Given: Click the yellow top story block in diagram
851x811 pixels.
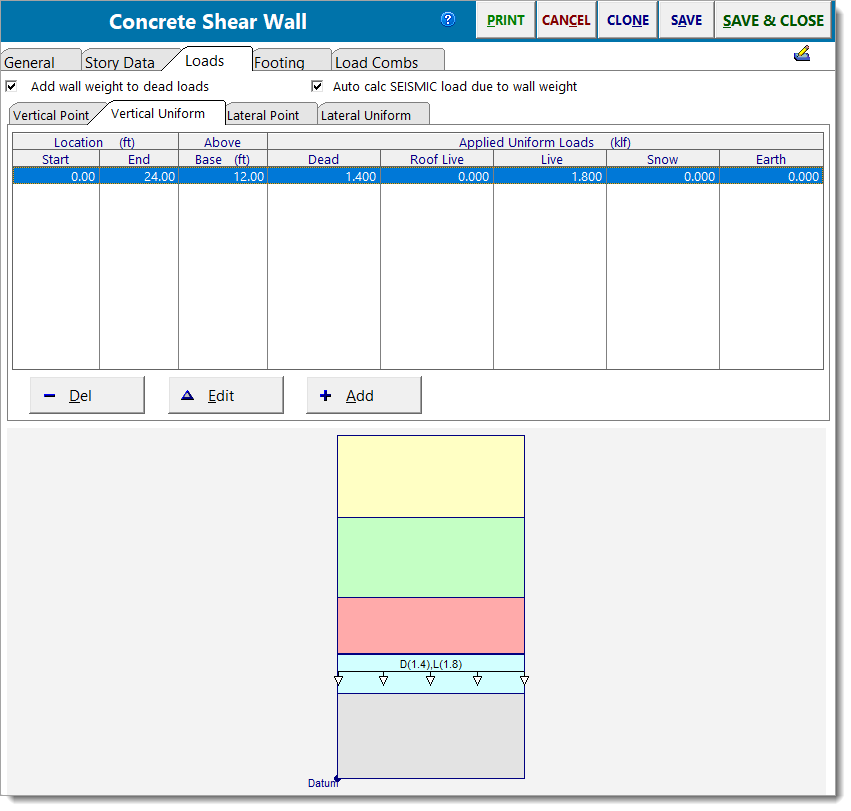Looking at the screenshot, I should (x=430, y=475).
